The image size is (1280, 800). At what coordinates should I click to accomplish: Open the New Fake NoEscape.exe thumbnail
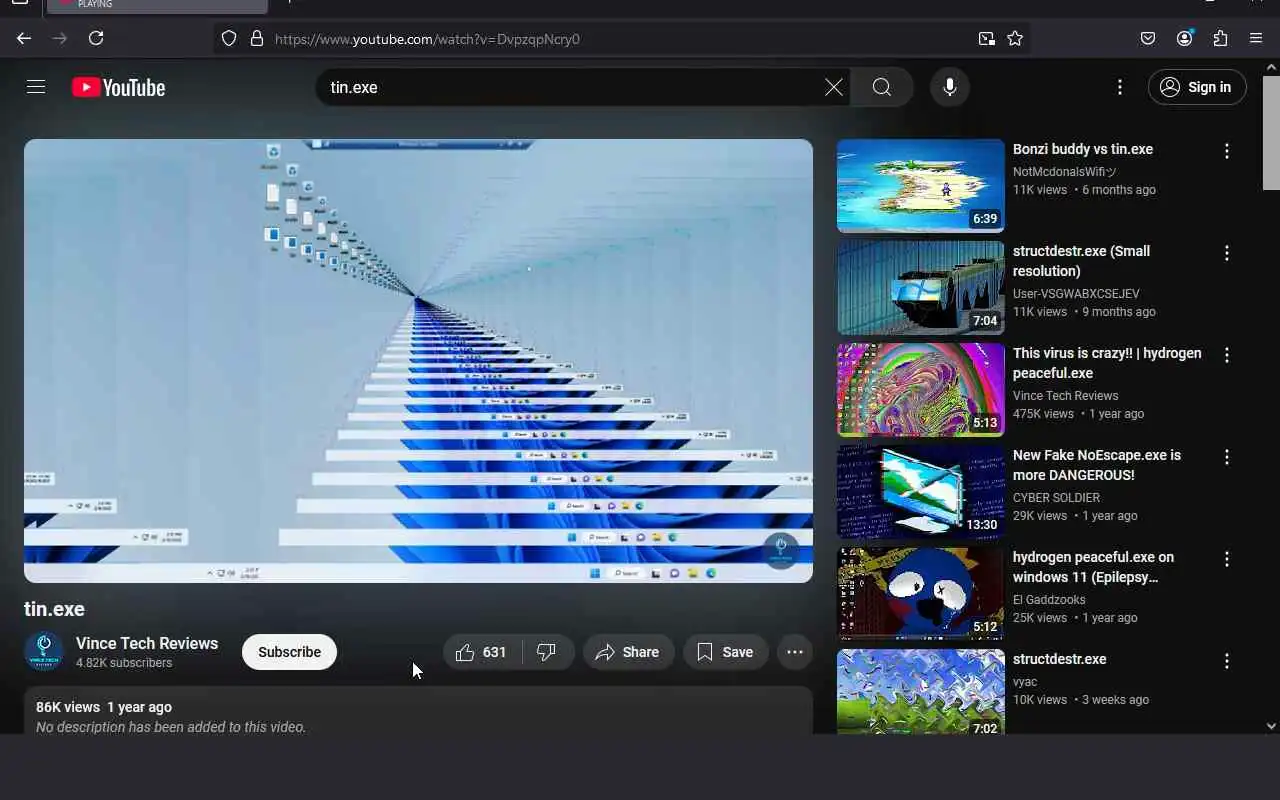pyautogui.click(x=920, y=492)
